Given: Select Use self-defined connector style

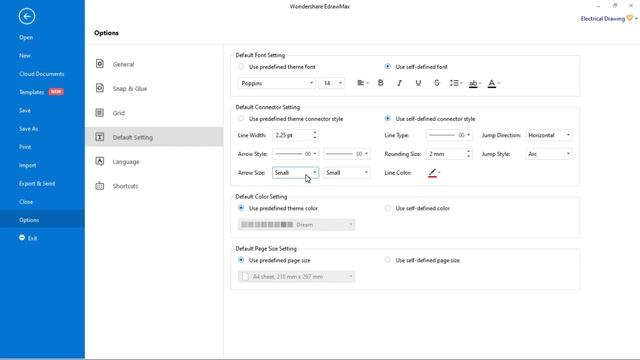Looking at the screenshot, I should 387,119.
